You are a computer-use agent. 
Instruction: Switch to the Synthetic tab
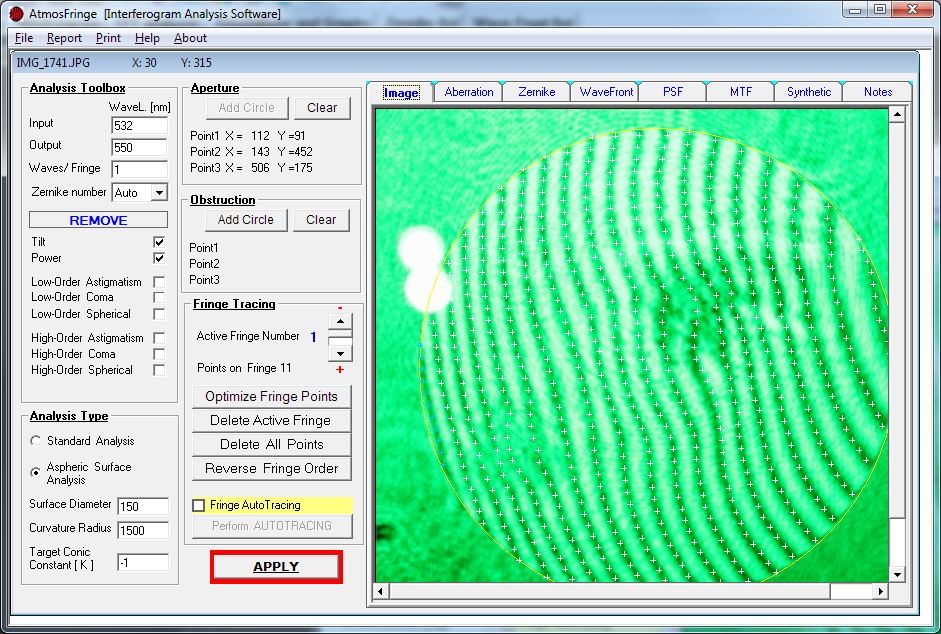tap(809, 92)
